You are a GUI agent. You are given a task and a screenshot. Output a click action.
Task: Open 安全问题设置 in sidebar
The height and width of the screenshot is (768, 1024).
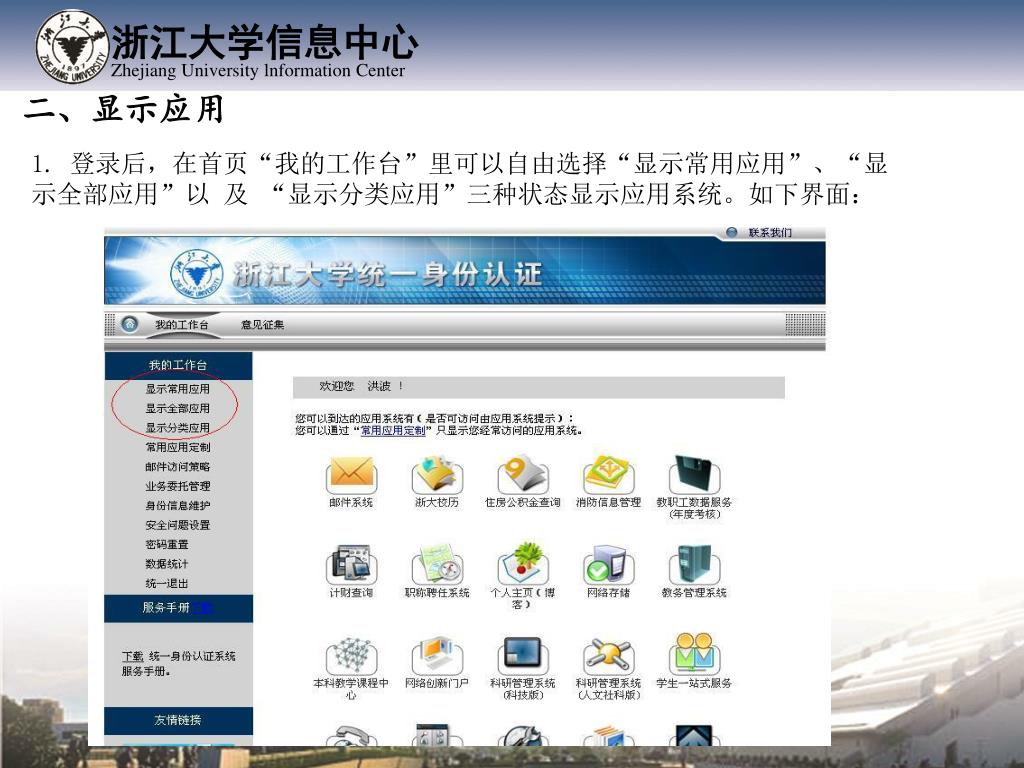pyautogui.click(x=178, y=525)
